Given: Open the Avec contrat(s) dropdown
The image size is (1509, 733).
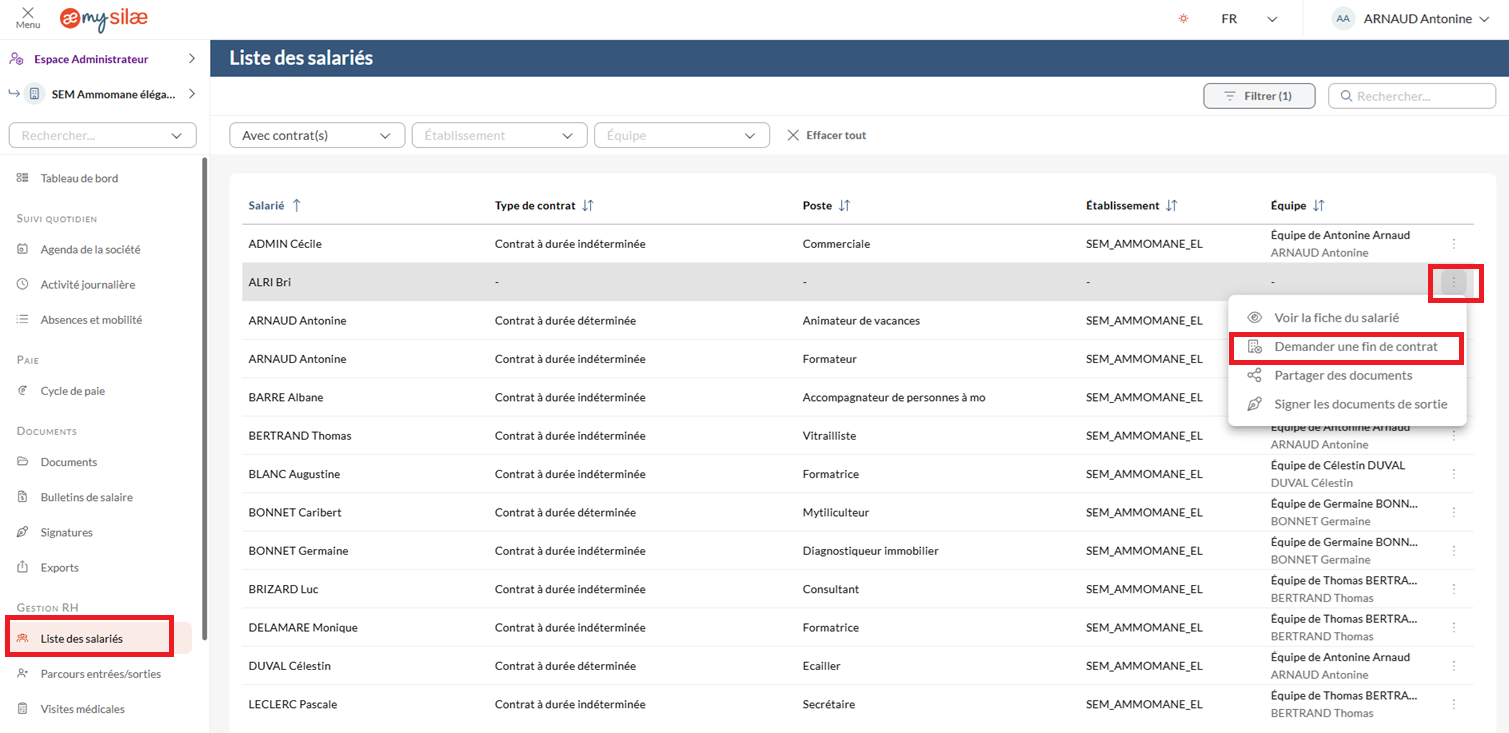Looking at the screenshot, I should 317,135.
